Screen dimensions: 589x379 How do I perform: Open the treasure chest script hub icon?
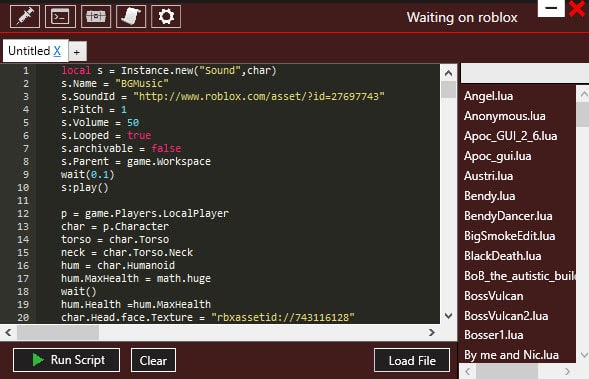(x=96, y=17)
